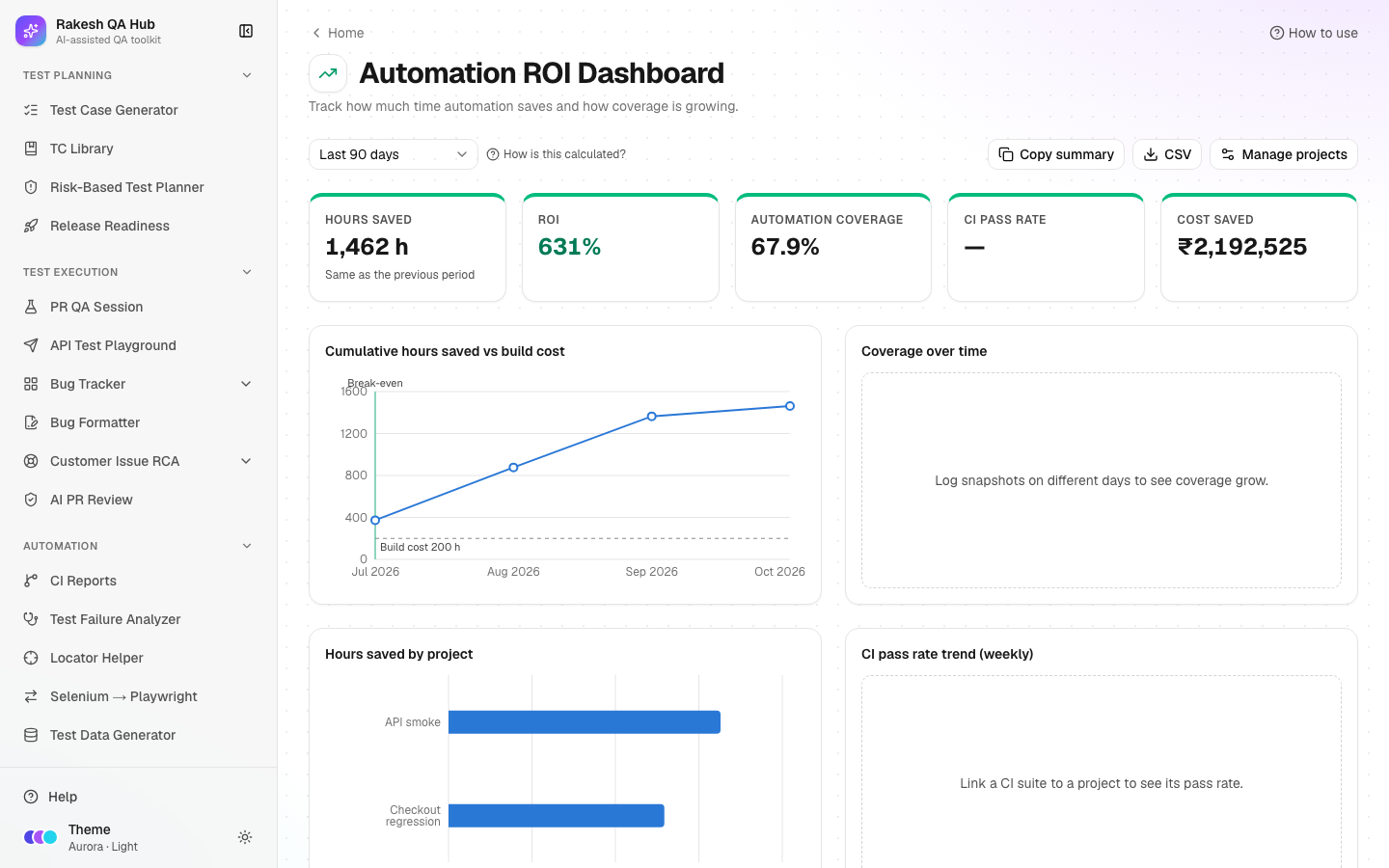Viewport: 1389px width, 868px height.
Task: Click the Release Readiness rocket icon
Action: click(31, 226)
